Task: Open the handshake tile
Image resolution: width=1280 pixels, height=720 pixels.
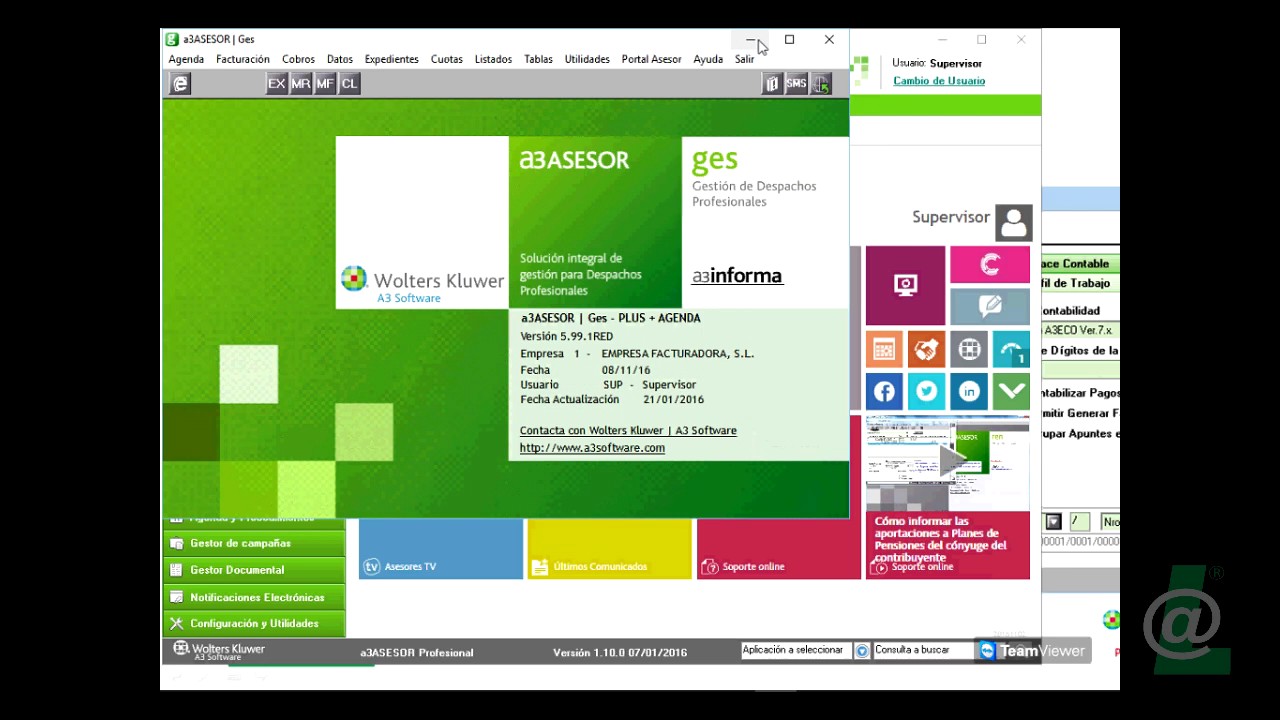Action: click(926, 350)
